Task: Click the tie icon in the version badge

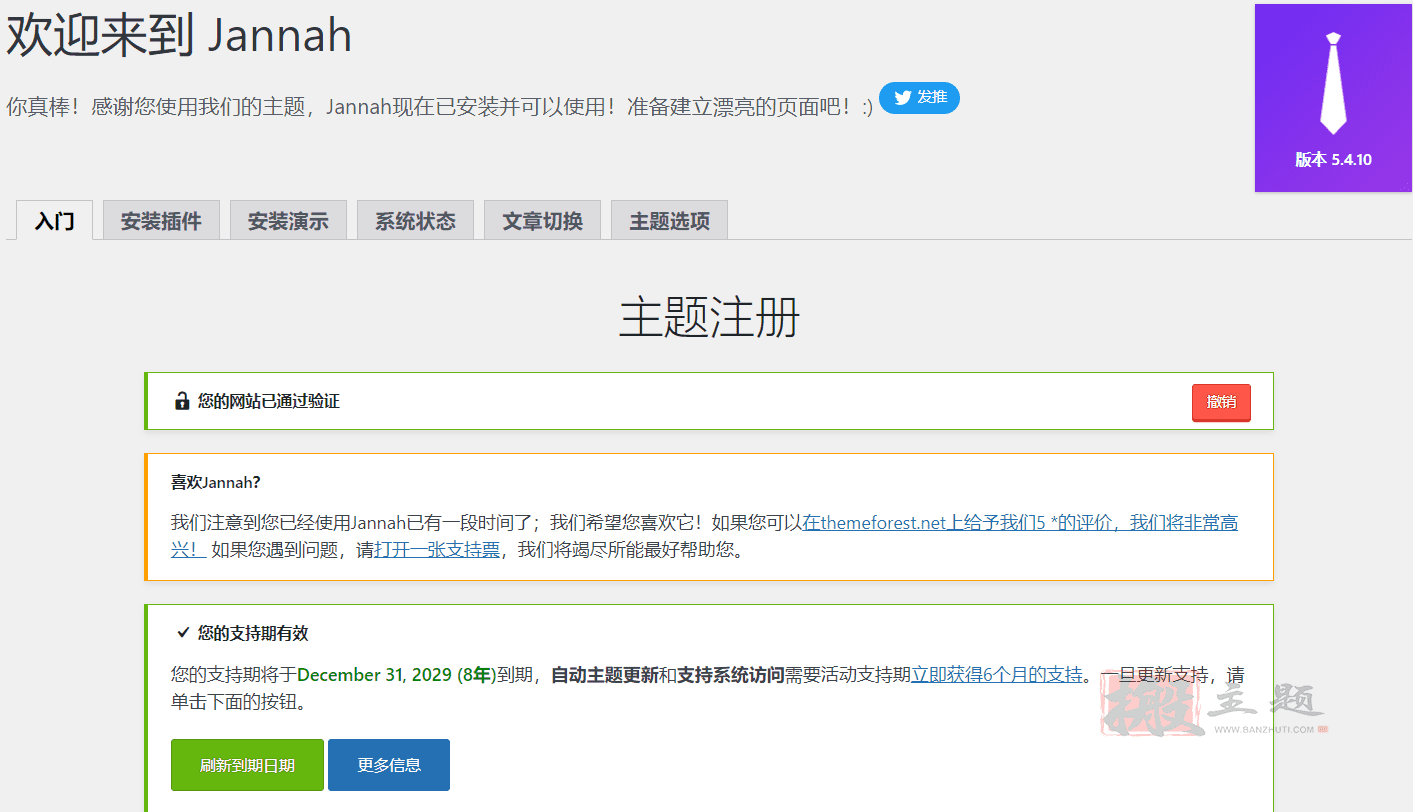Action: (1333, 83)
